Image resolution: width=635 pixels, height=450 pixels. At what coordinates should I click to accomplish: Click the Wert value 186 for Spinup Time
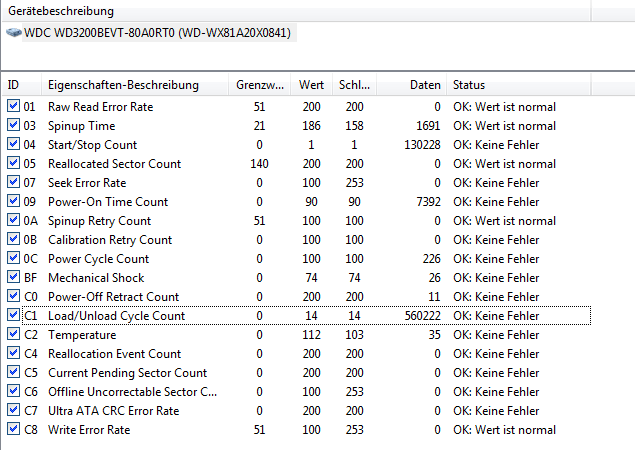[311, 126]
